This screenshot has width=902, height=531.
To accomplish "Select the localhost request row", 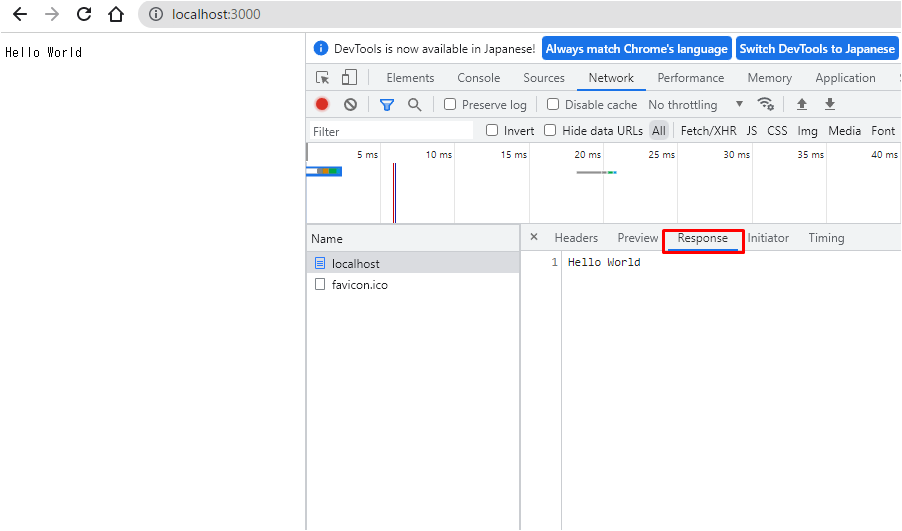I will tap(413, 263).
